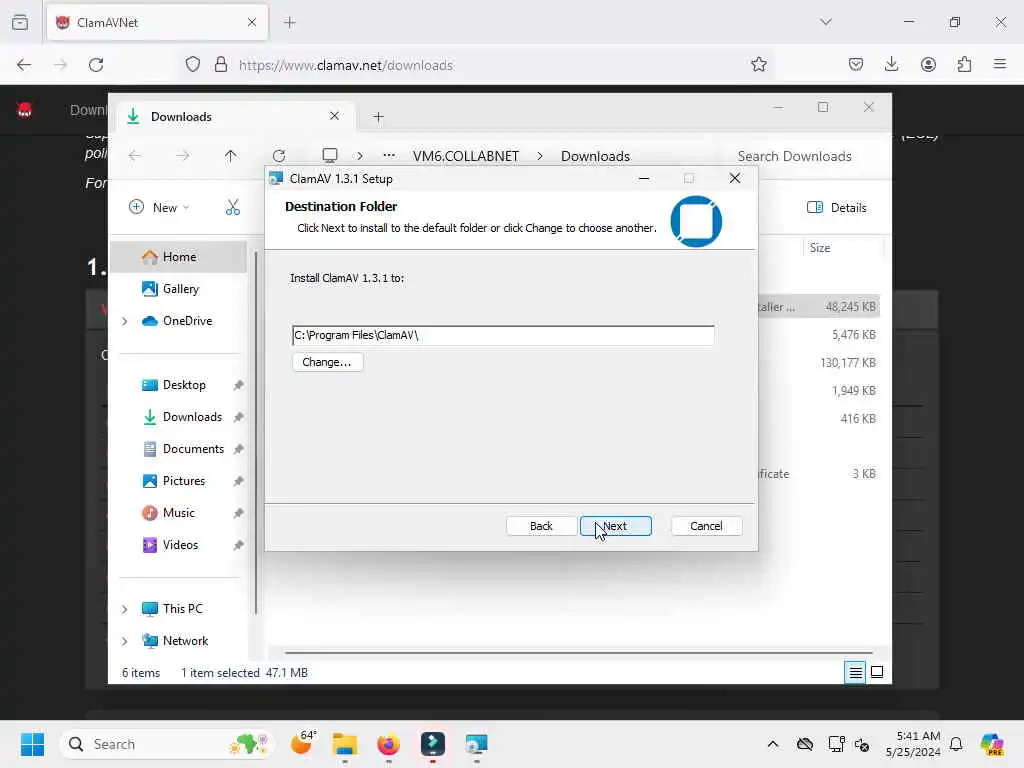Open File Explorer from taskbar
Viewport: 1024px width, 768px height.
pos(345,744)
